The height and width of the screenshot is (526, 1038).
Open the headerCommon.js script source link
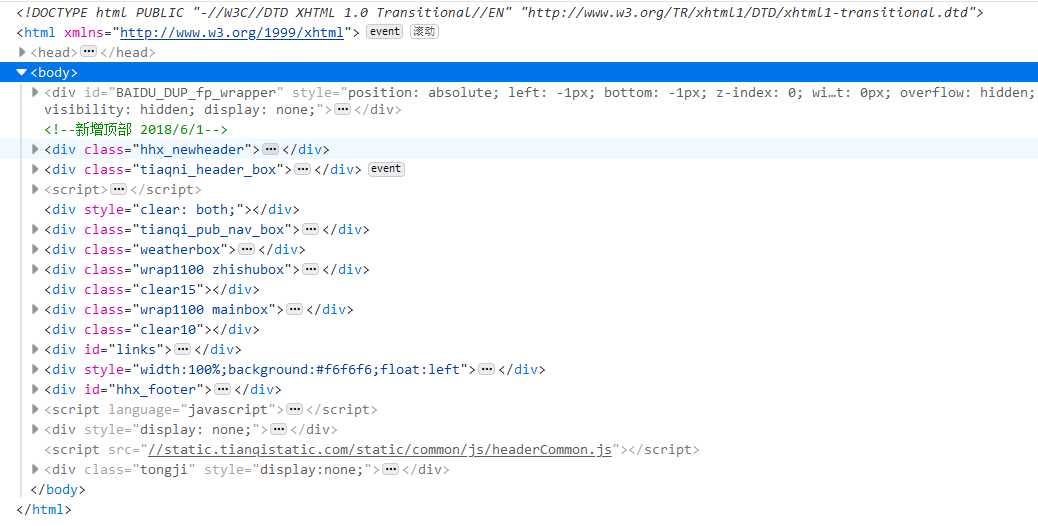click(380, 449)
